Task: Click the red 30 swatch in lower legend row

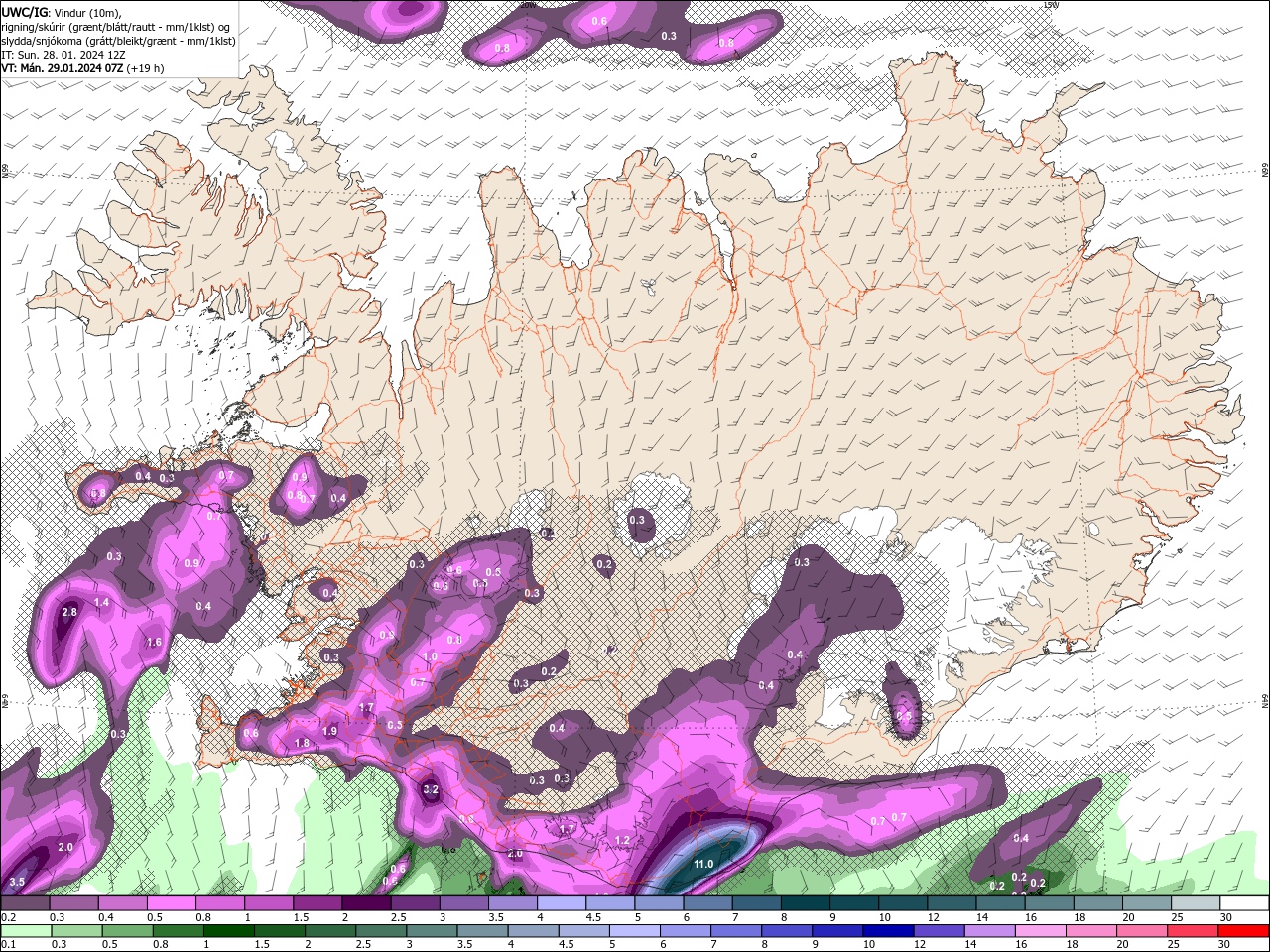Action: (1243, 931)
